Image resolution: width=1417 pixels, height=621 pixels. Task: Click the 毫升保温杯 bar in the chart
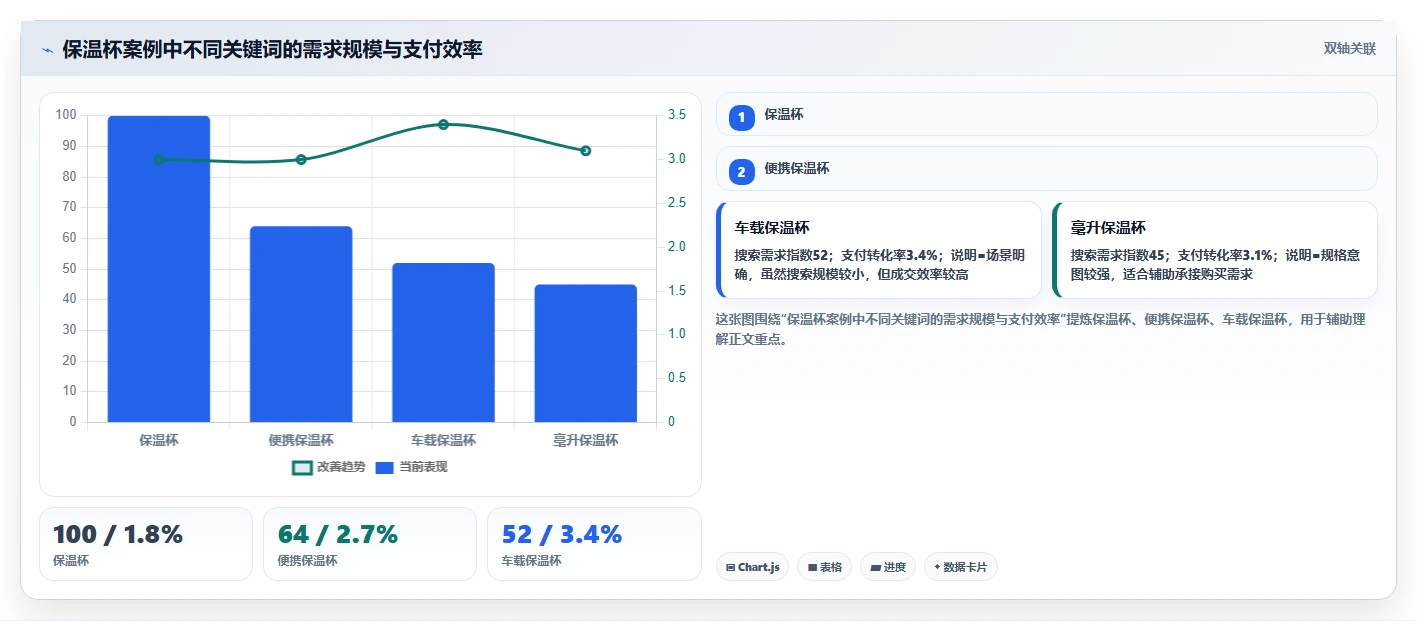(x=586, y=353)
